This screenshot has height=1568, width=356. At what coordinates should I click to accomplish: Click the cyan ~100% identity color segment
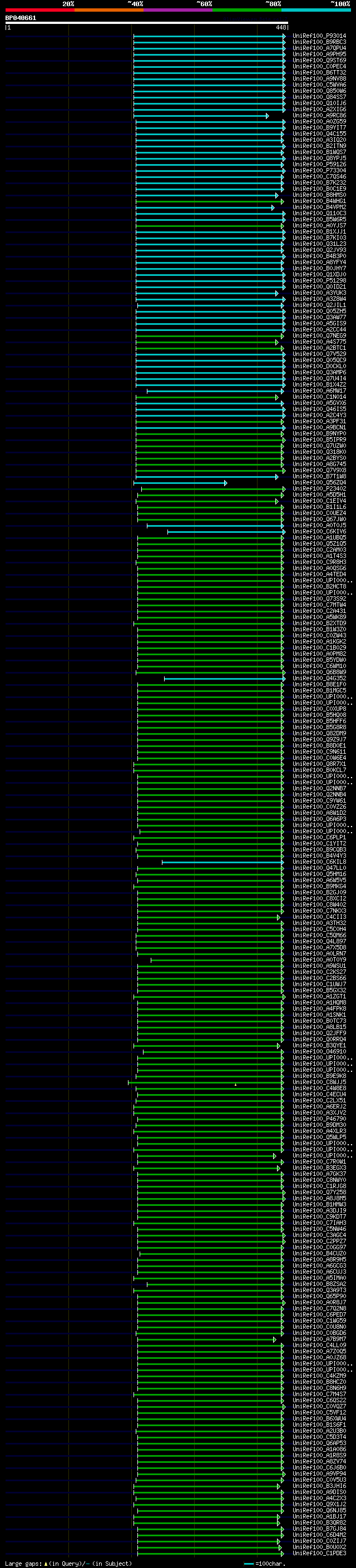coord(316,10)
